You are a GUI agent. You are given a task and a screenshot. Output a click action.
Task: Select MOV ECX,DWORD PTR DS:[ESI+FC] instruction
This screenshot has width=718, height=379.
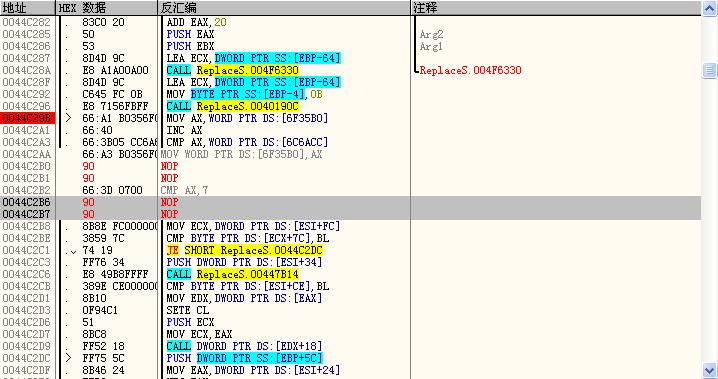tap(253, 226)
